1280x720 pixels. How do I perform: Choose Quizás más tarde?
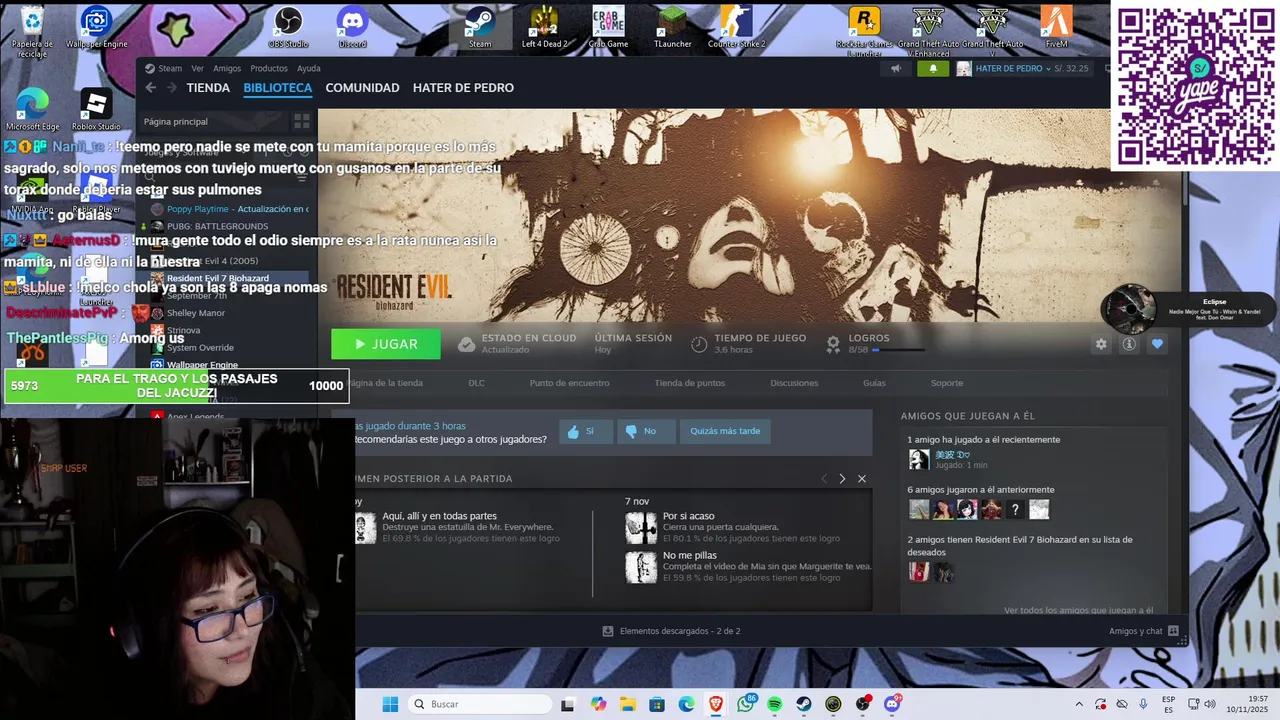pyautogui.click(x=725, y=431)
